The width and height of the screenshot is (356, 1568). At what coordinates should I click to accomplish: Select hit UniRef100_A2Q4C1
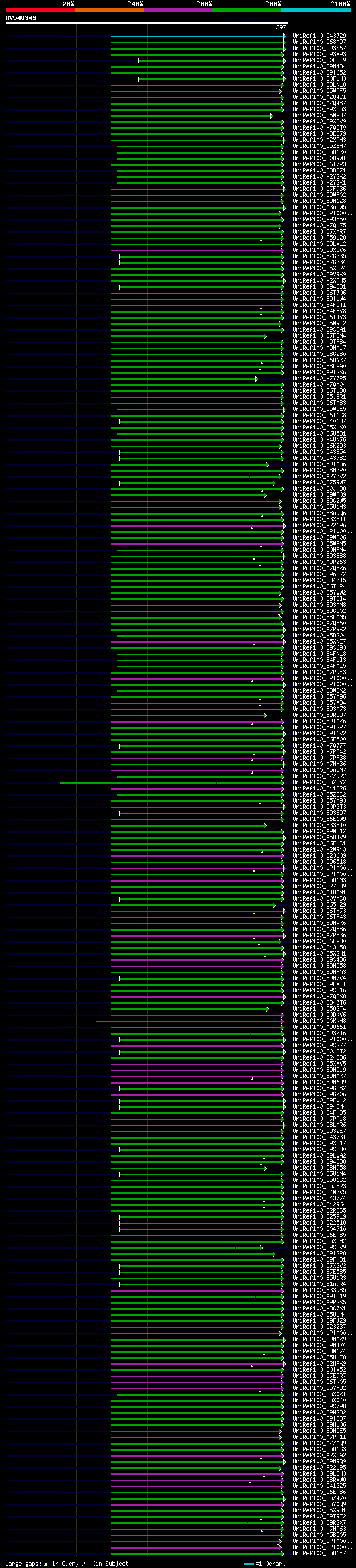[x=319, y=97]
